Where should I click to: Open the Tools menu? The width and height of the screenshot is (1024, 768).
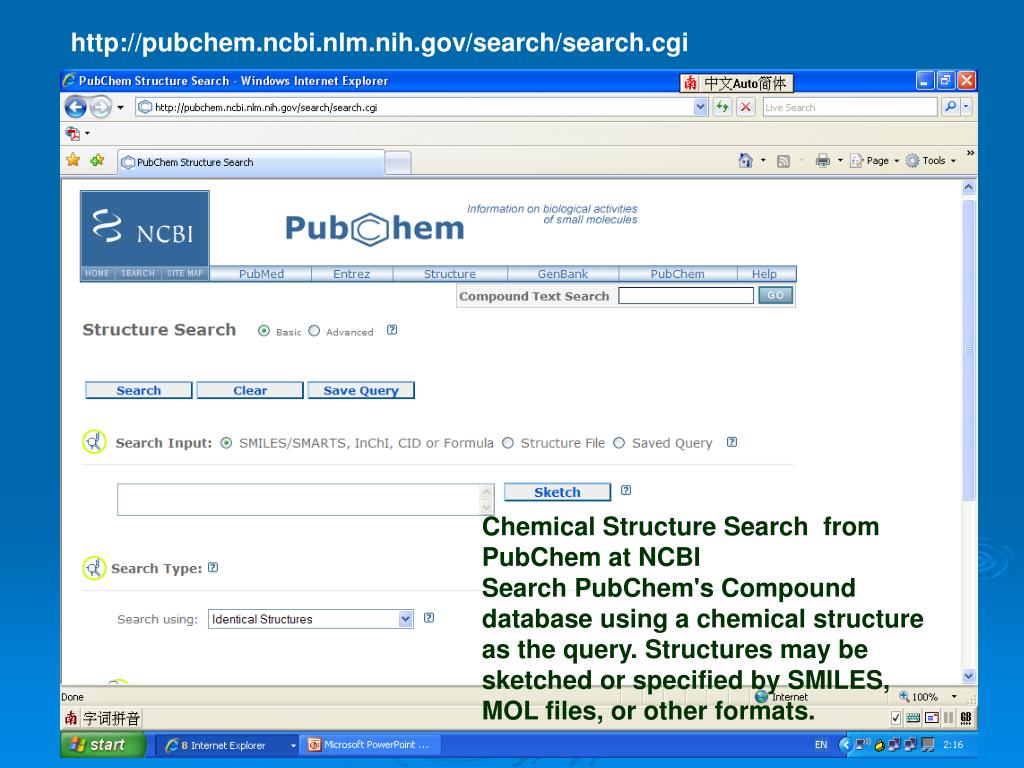(x=931, y=161)
